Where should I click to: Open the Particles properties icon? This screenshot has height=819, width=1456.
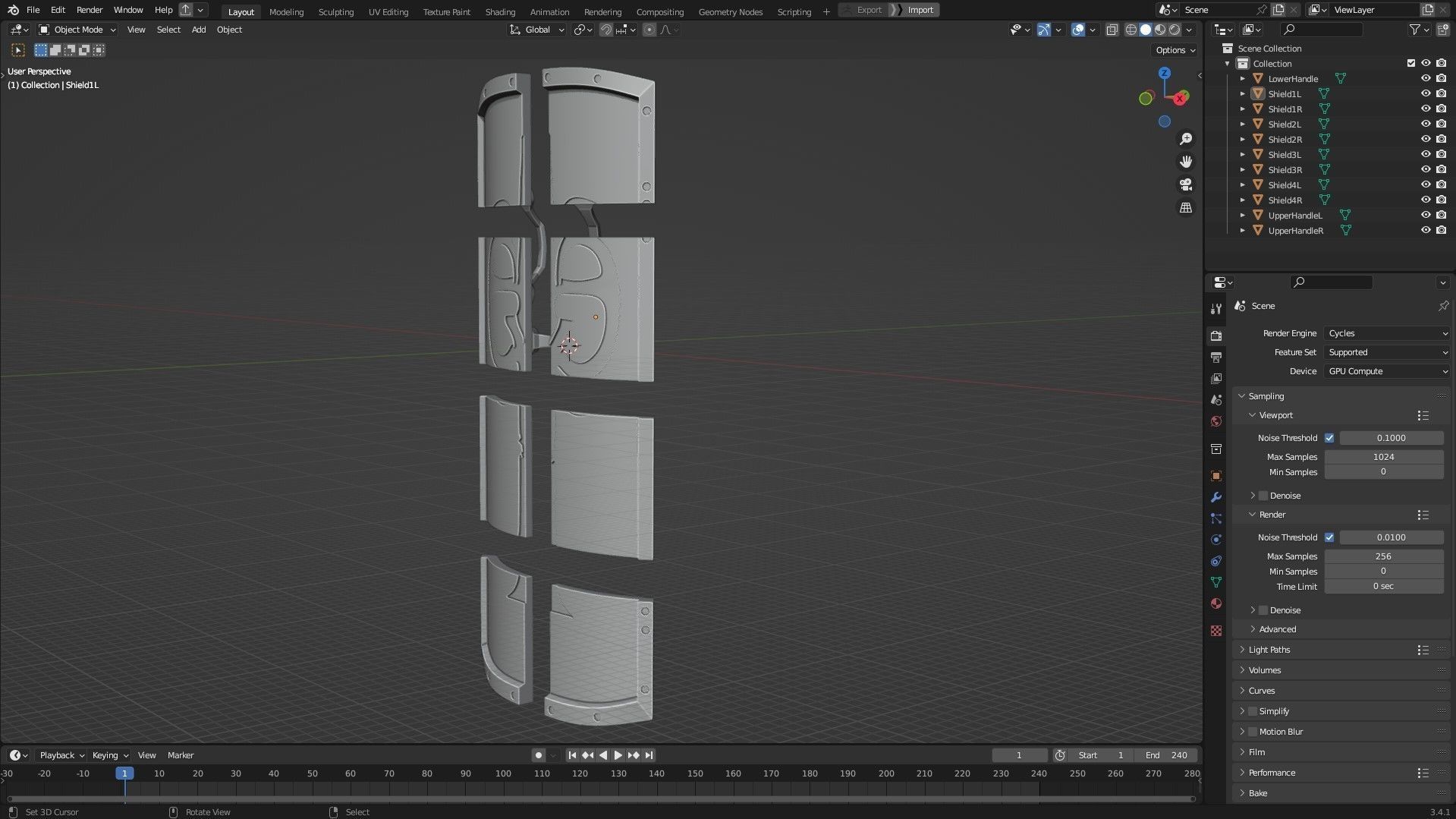click(1216, 518)
